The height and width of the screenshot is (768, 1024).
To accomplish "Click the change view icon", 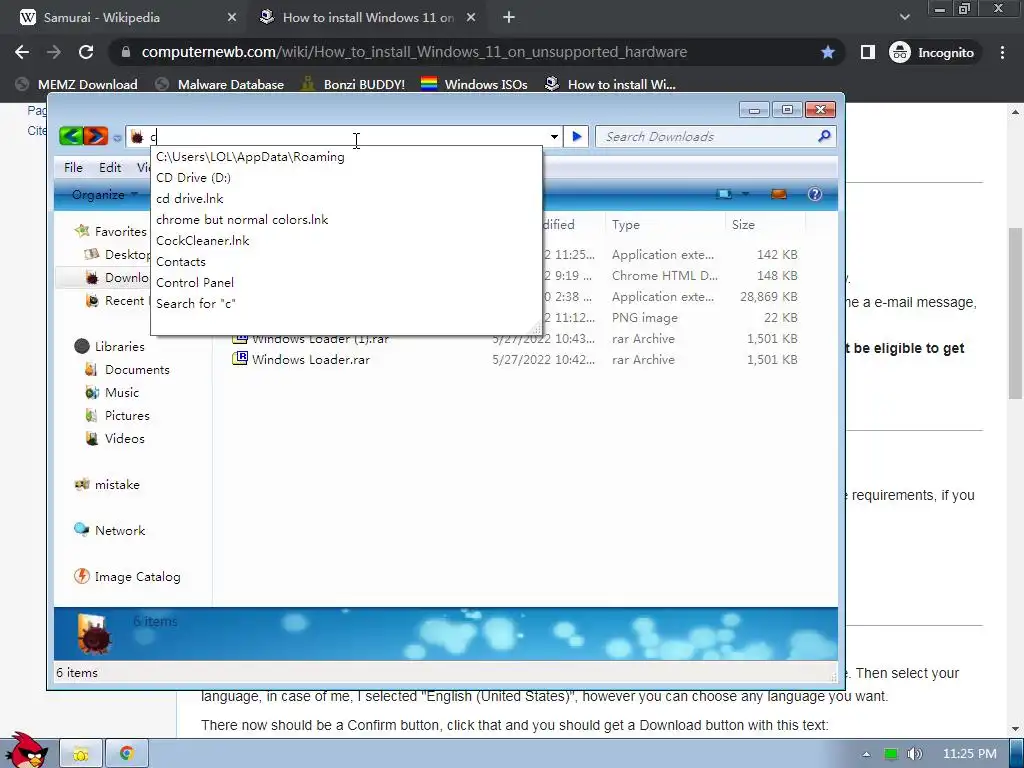I will pyautogui.click(x=724, y=194).
